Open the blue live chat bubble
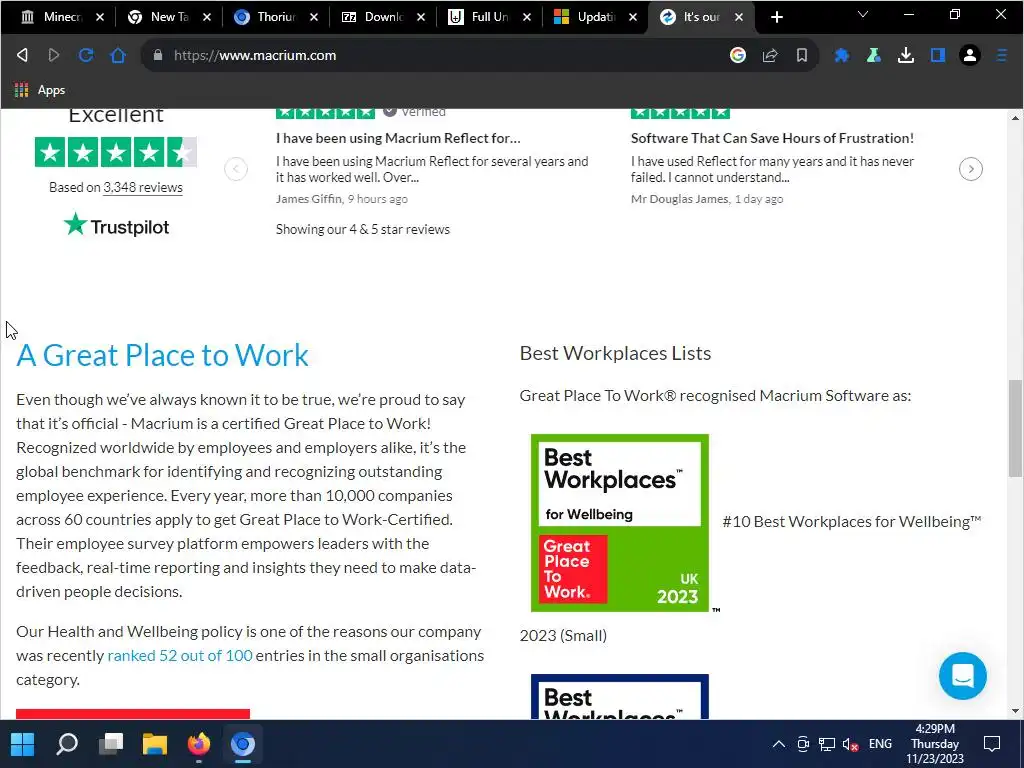 point(963,676)
